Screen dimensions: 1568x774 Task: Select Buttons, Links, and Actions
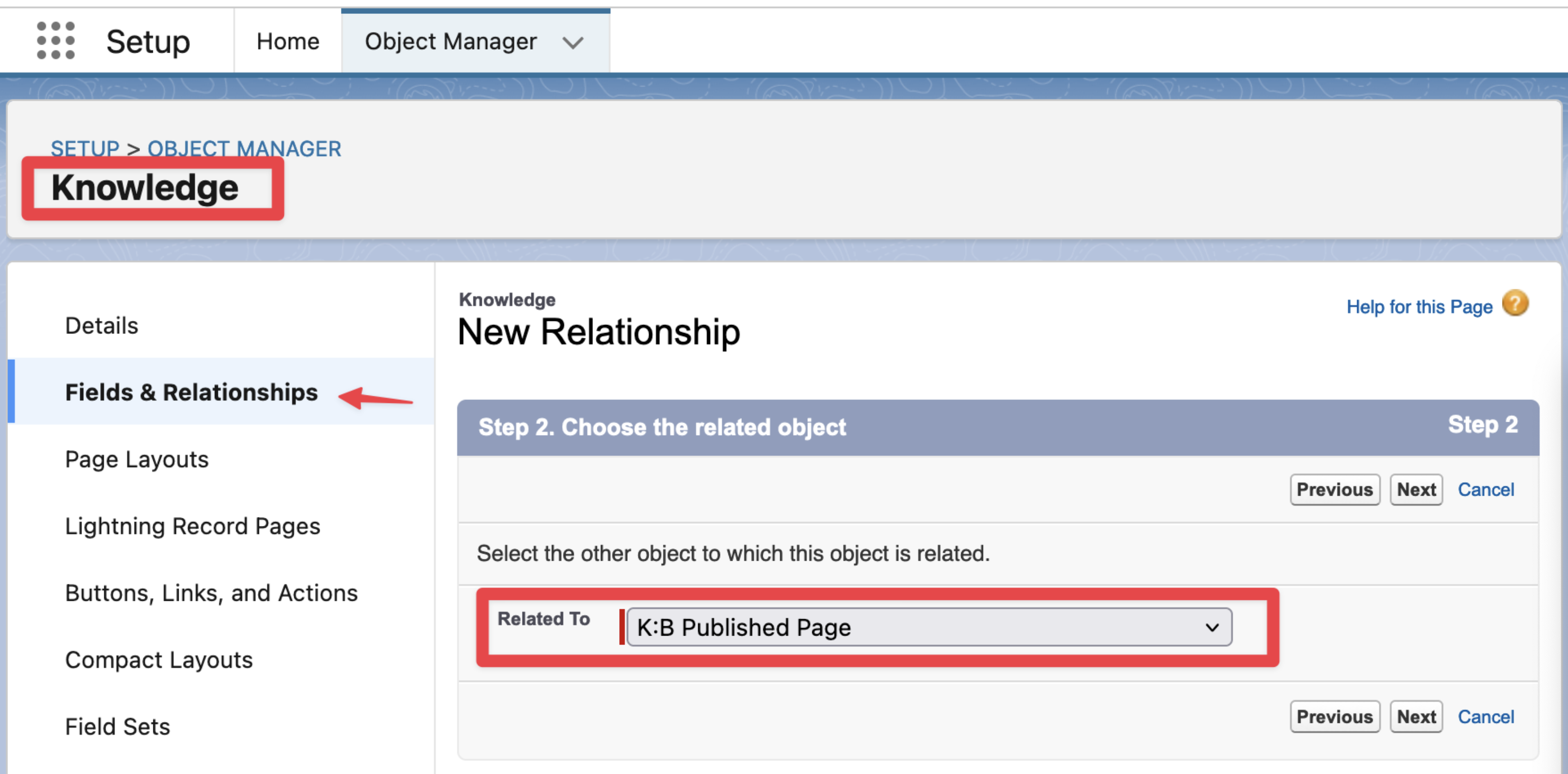[x=211, y=593]
